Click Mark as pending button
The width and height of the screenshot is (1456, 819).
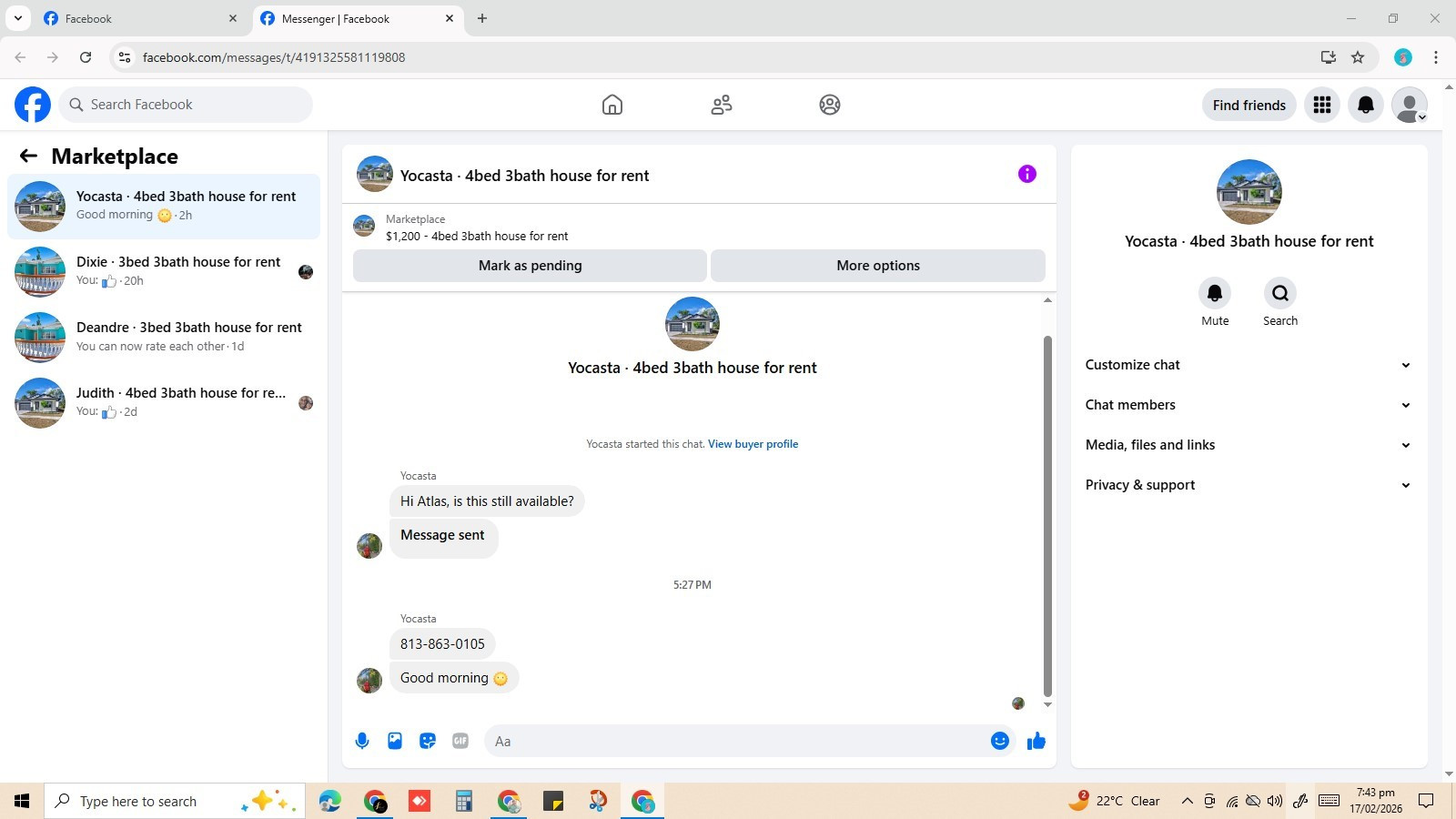click(530, 266)
